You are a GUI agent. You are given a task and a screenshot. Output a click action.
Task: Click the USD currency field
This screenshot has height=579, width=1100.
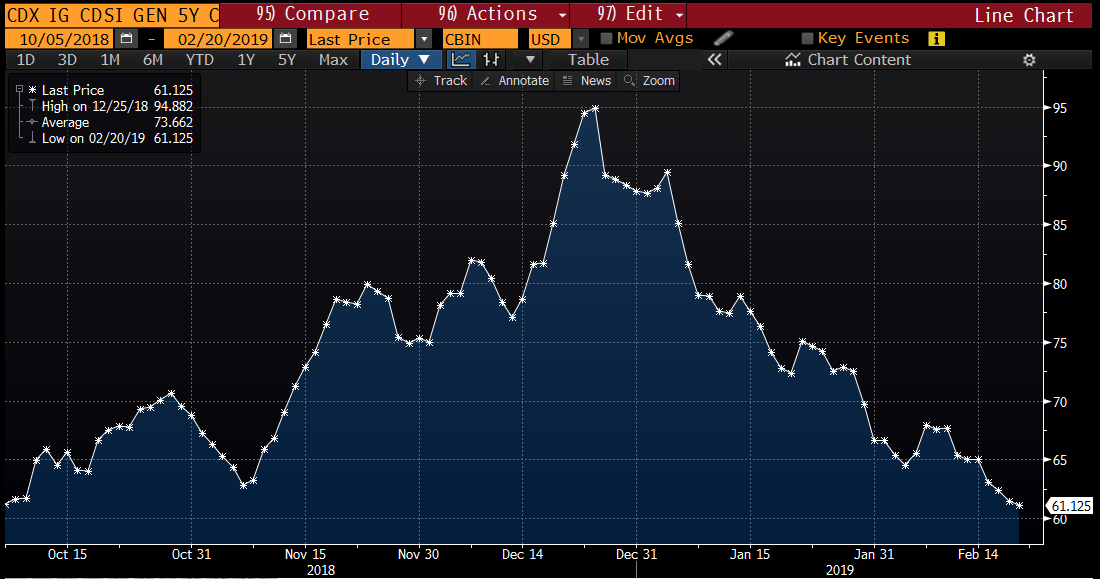(x=550, y=39)
